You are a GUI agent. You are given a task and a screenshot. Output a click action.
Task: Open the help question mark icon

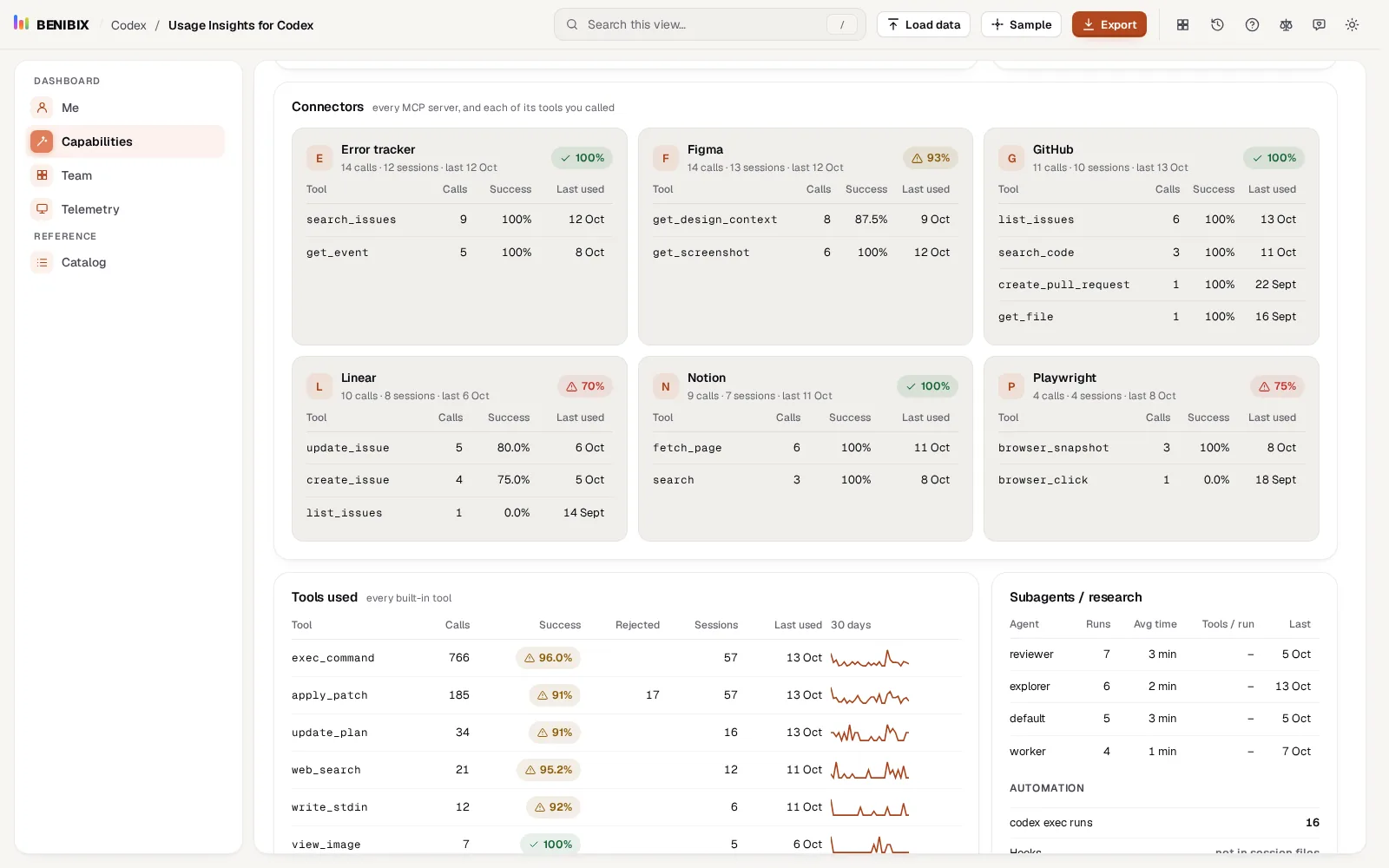(1252, 25)
